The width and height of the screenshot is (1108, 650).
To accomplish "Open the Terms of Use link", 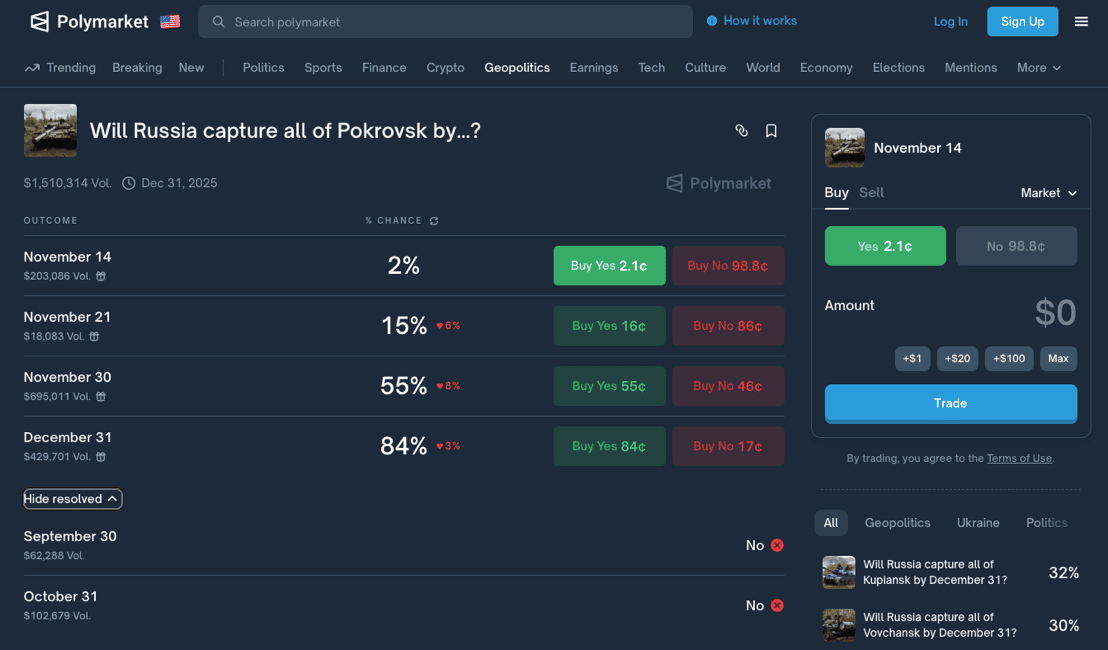I will (1018, 458).
